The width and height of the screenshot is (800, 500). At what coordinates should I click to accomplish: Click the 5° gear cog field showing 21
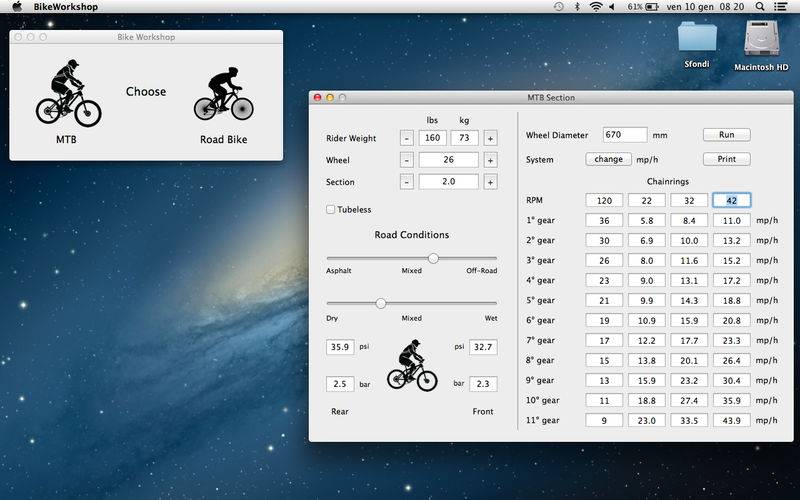click(x=604, y=301)
